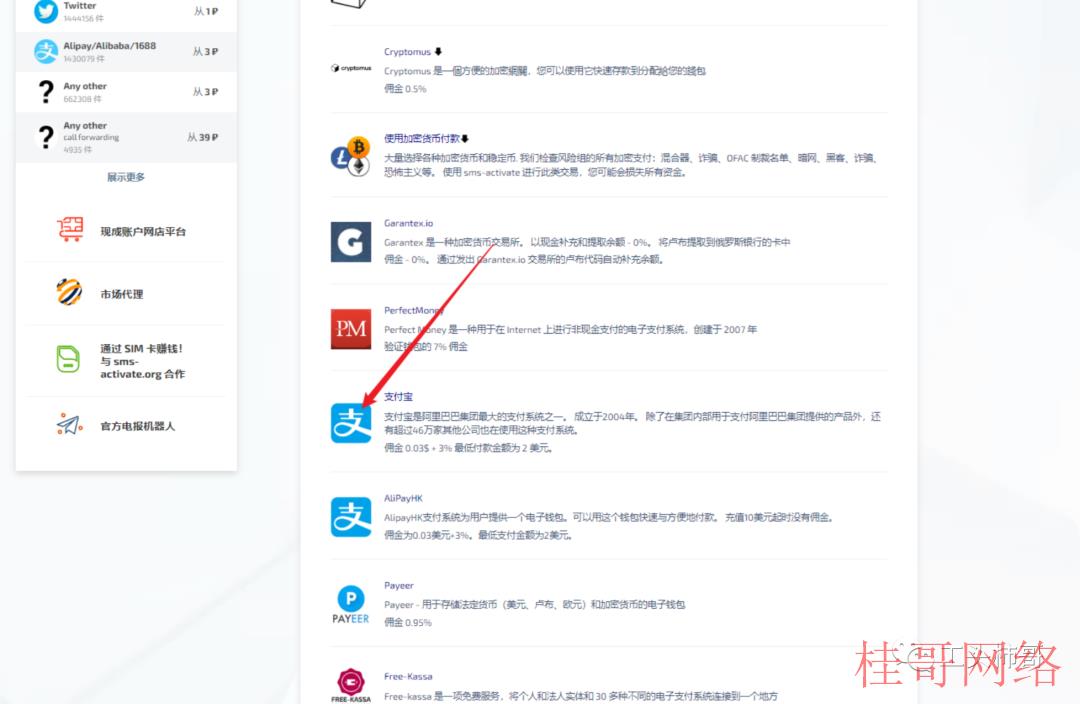Click the Free-Kassa logo
The height and width of the screenshot is (704, 1080).
pos(351,685)
